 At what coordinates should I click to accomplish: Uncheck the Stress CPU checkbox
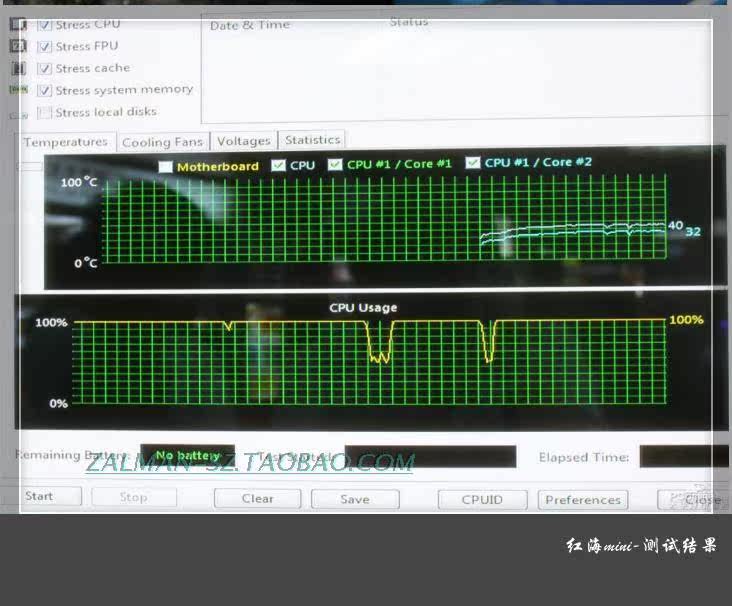(44, 24)
